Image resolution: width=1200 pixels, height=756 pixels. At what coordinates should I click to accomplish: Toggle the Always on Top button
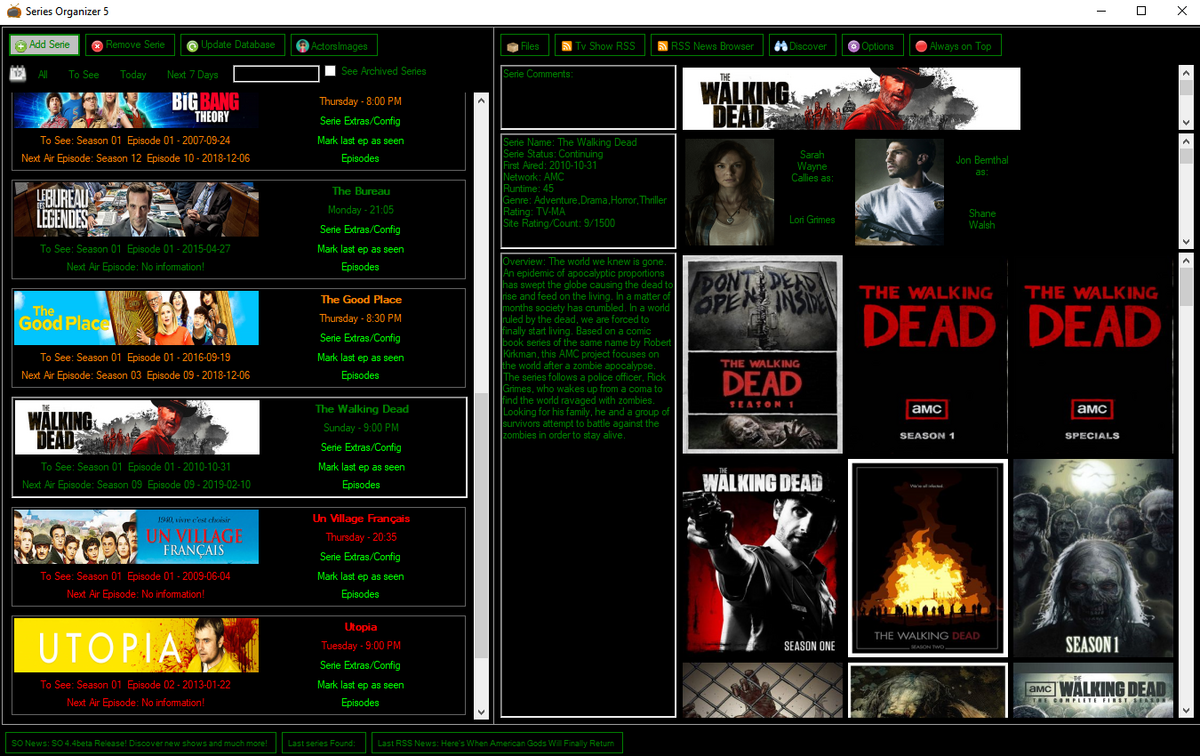(954, 46)
